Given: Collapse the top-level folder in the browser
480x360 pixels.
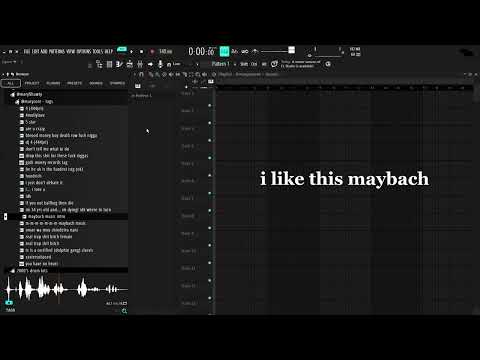Looking at the screenshot, I should click(12, 94).
